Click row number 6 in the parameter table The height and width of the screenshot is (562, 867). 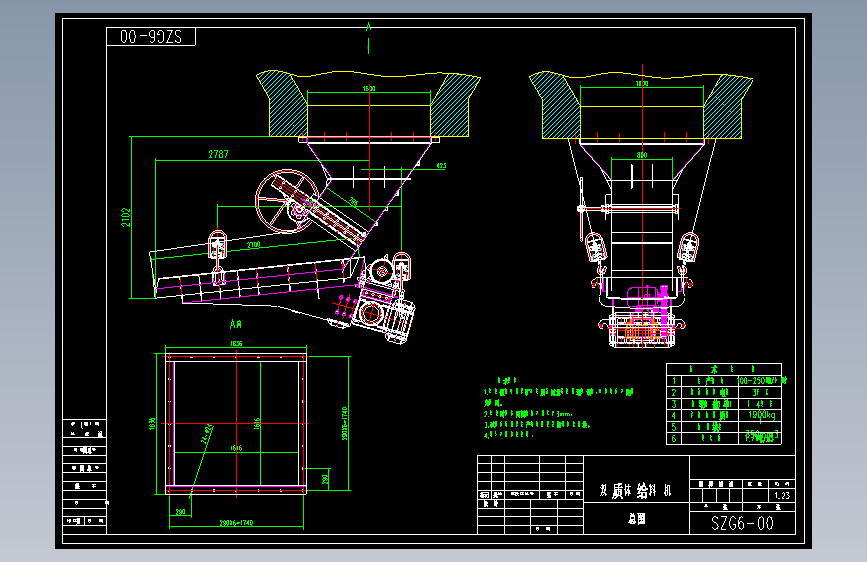tap(673, 439)
